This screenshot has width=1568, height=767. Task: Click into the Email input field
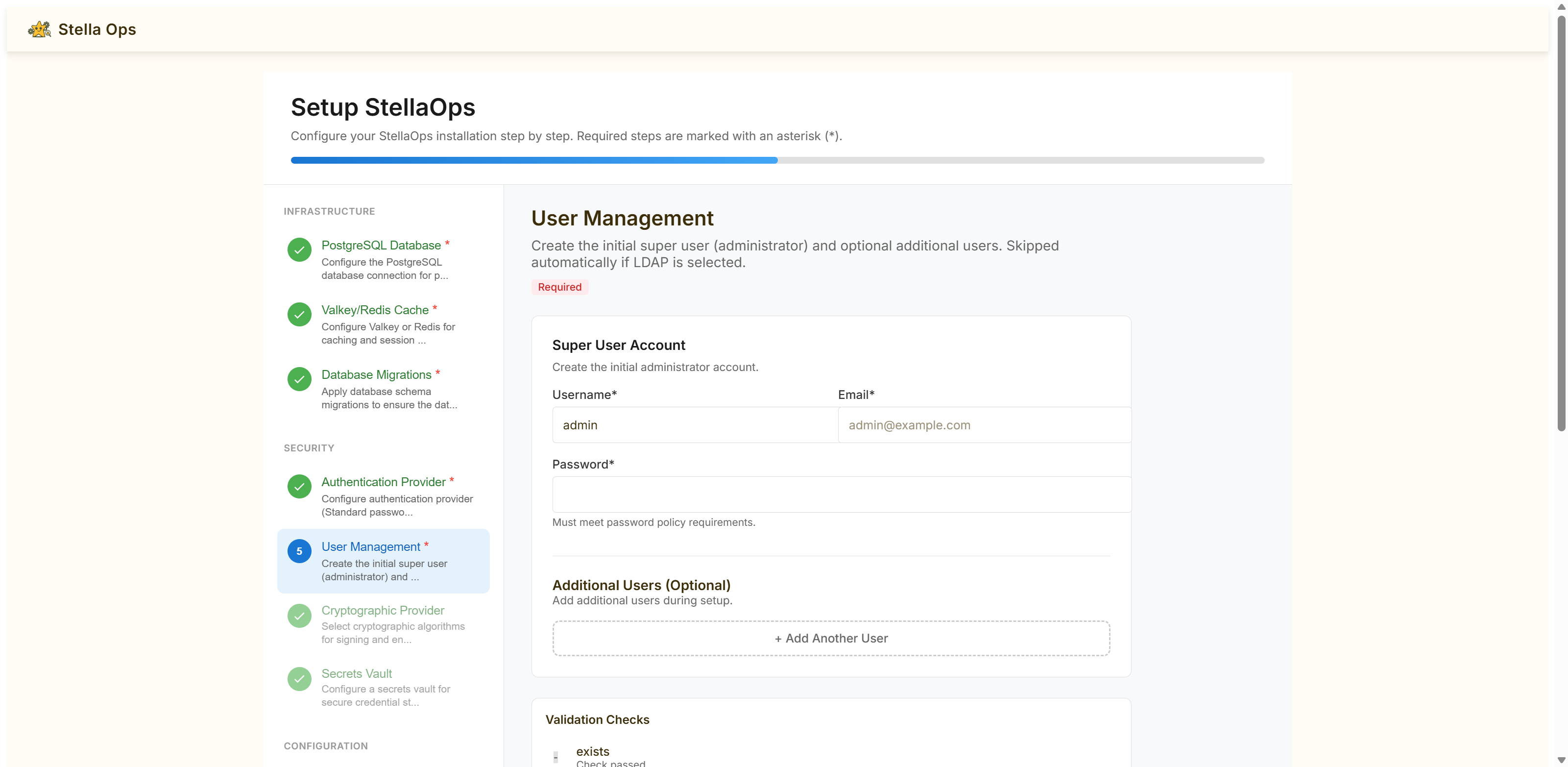984,425
